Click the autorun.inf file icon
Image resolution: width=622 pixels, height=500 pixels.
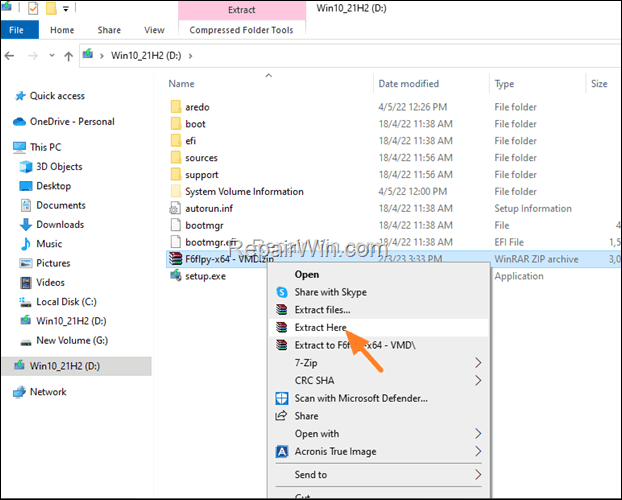point(175,209)
